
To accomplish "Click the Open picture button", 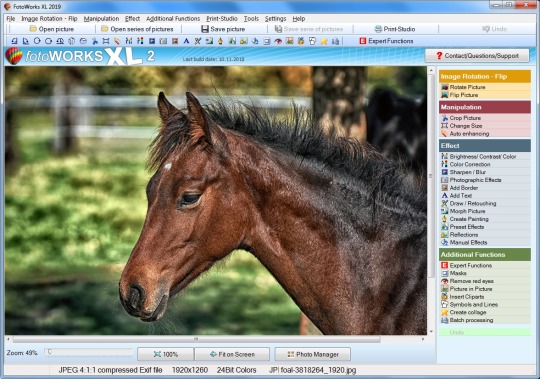I will [52, 29].
